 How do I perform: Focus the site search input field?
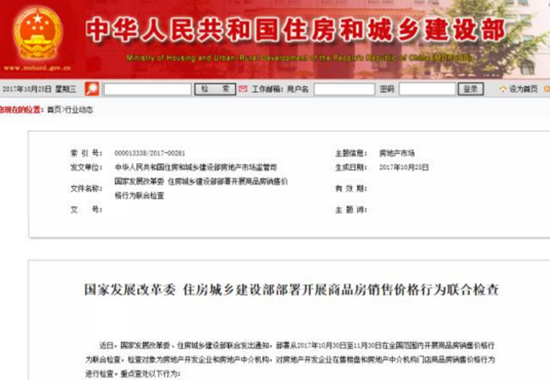coord(147,89)
